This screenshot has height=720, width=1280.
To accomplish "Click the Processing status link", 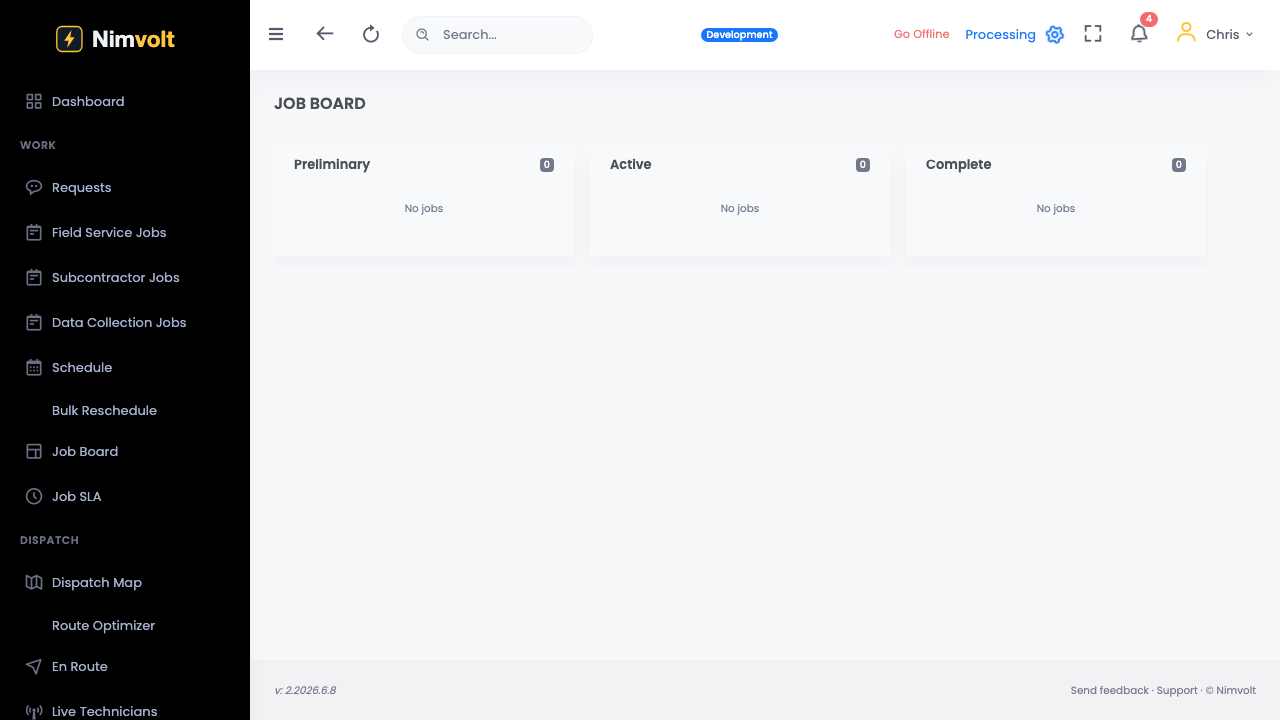I will click(1000, 35).
